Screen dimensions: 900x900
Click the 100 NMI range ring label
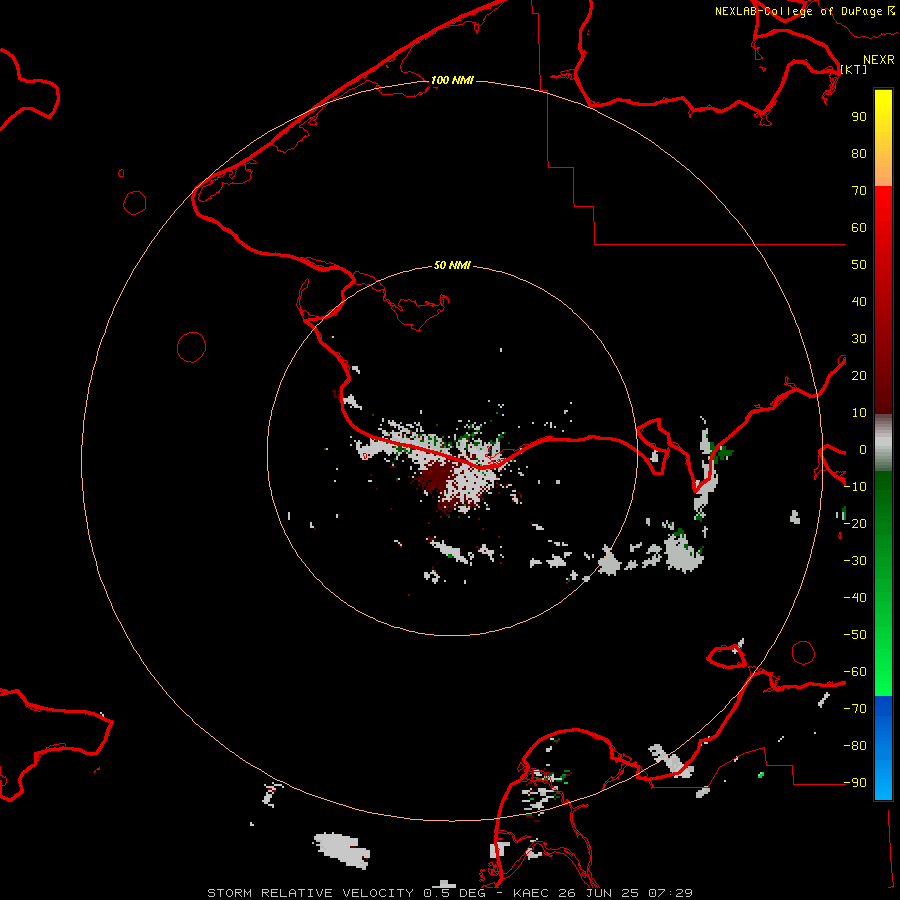click(x=452, y=80)
